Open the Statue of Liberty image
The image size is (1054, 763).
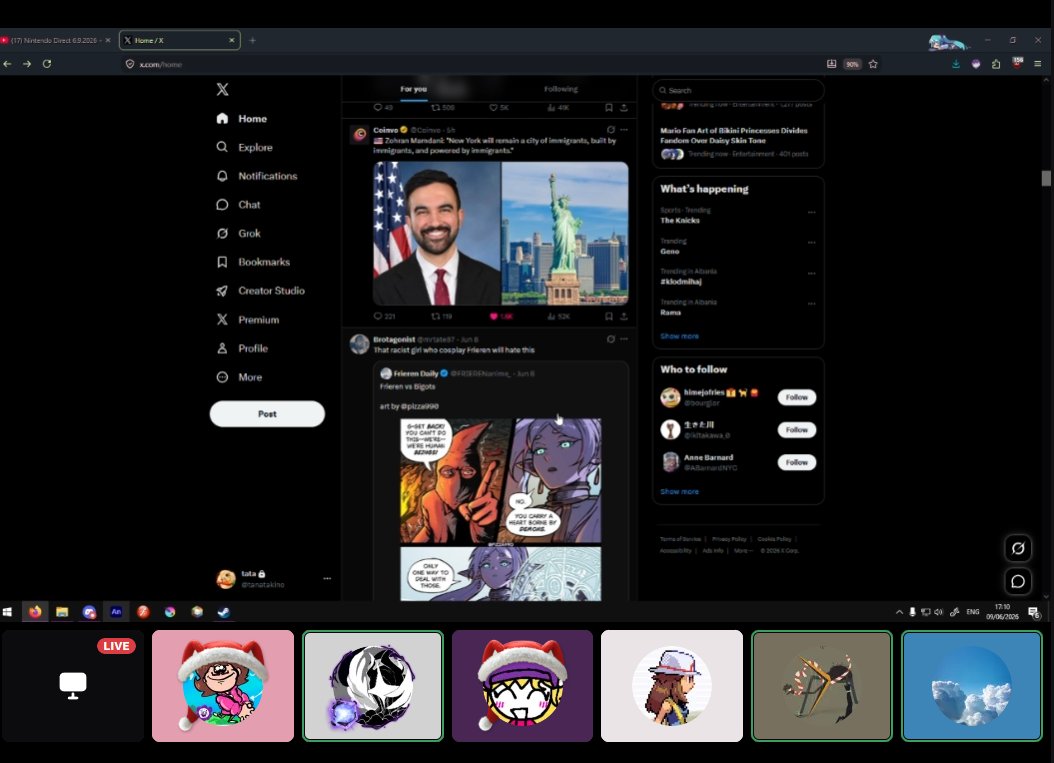[565, 233]
